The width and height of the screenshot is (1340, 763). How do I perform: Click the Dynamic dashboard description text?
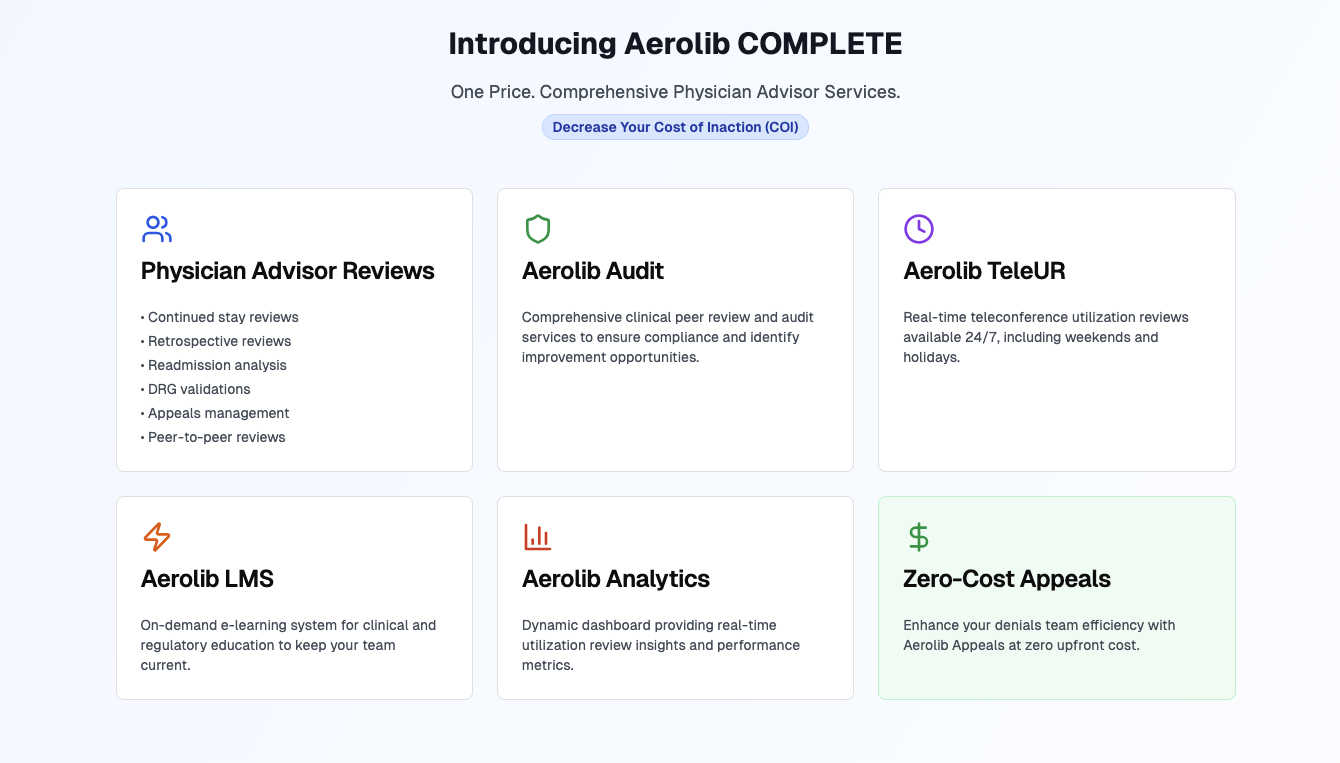click(x=661, y=645)
